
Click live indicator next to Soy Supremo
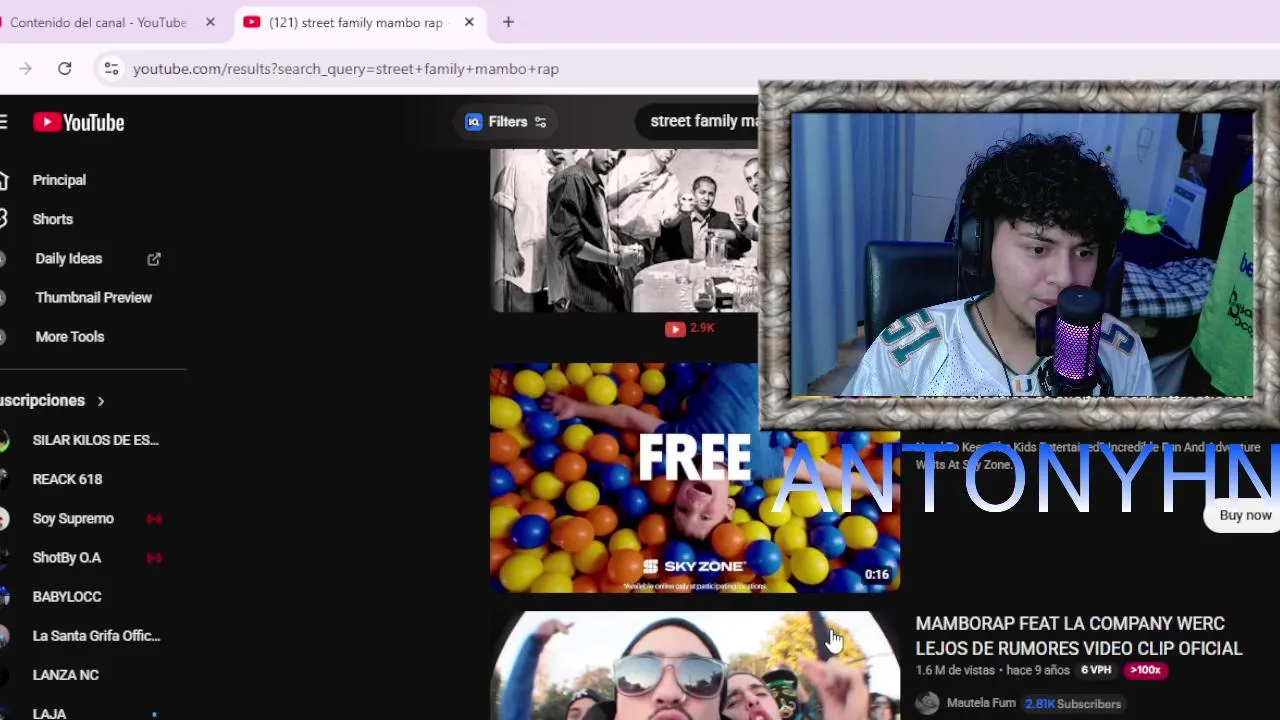coord(154,518)
